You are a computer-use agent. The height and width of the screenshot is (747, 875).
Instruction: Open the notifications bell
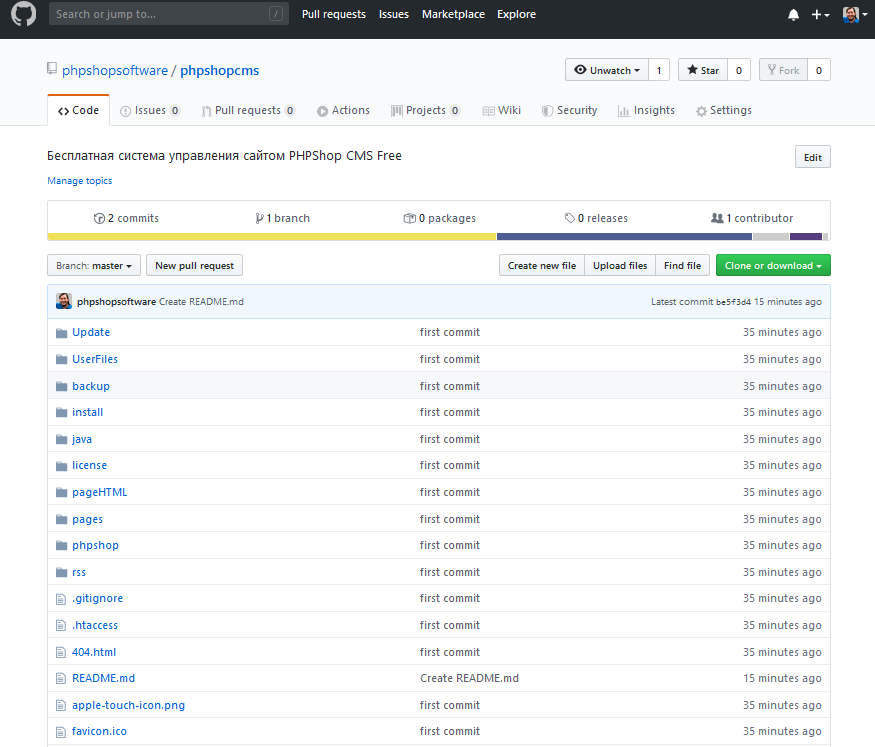[793, 15]
